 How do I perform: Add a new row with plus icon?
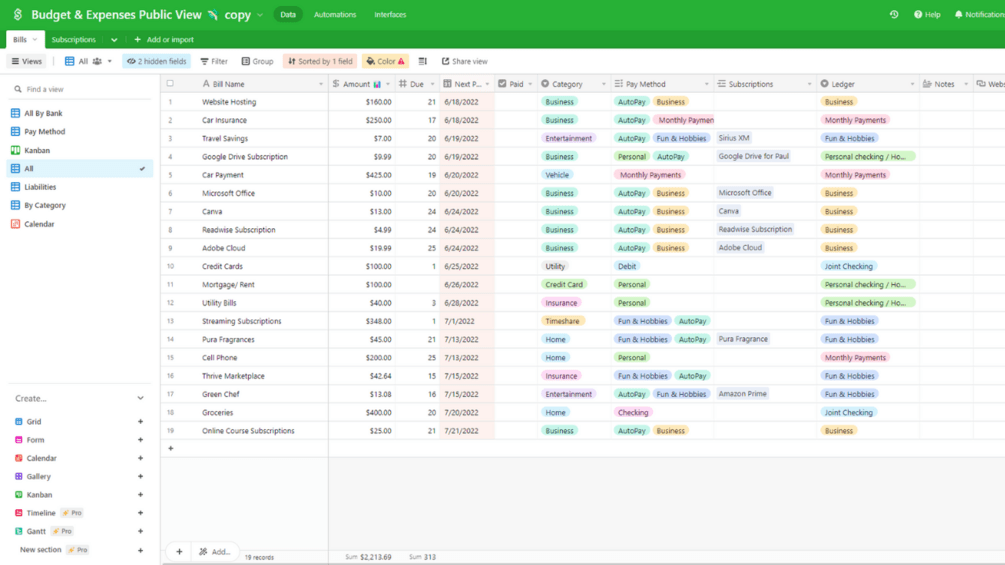click(x=170, y=448)
